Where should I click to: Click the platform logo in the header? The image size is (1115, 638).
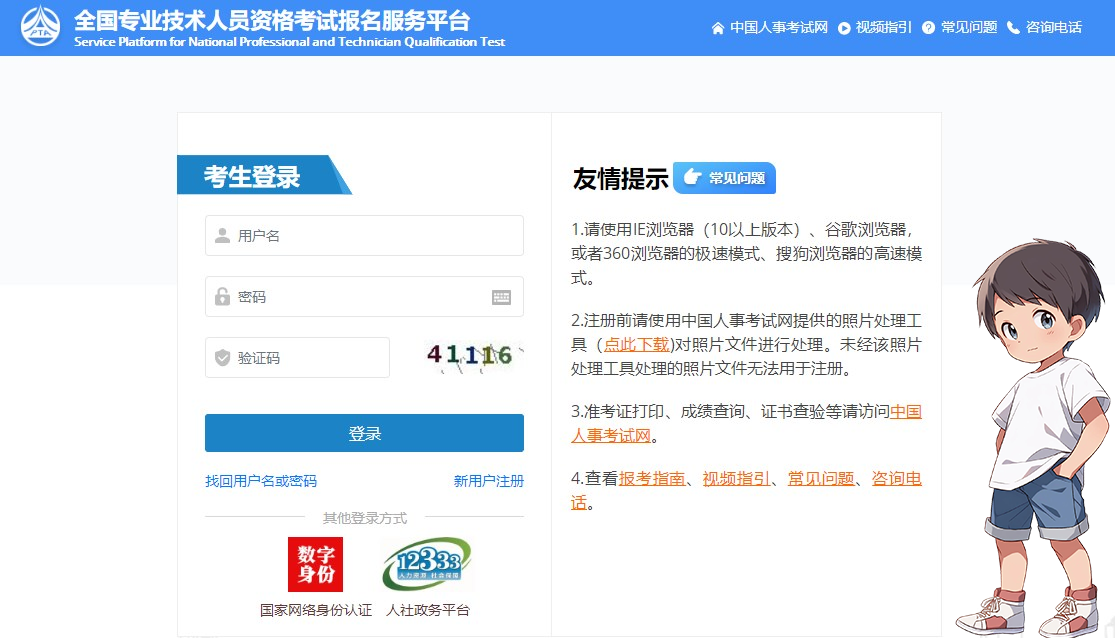pyautogui.click(x=38, y=27)
